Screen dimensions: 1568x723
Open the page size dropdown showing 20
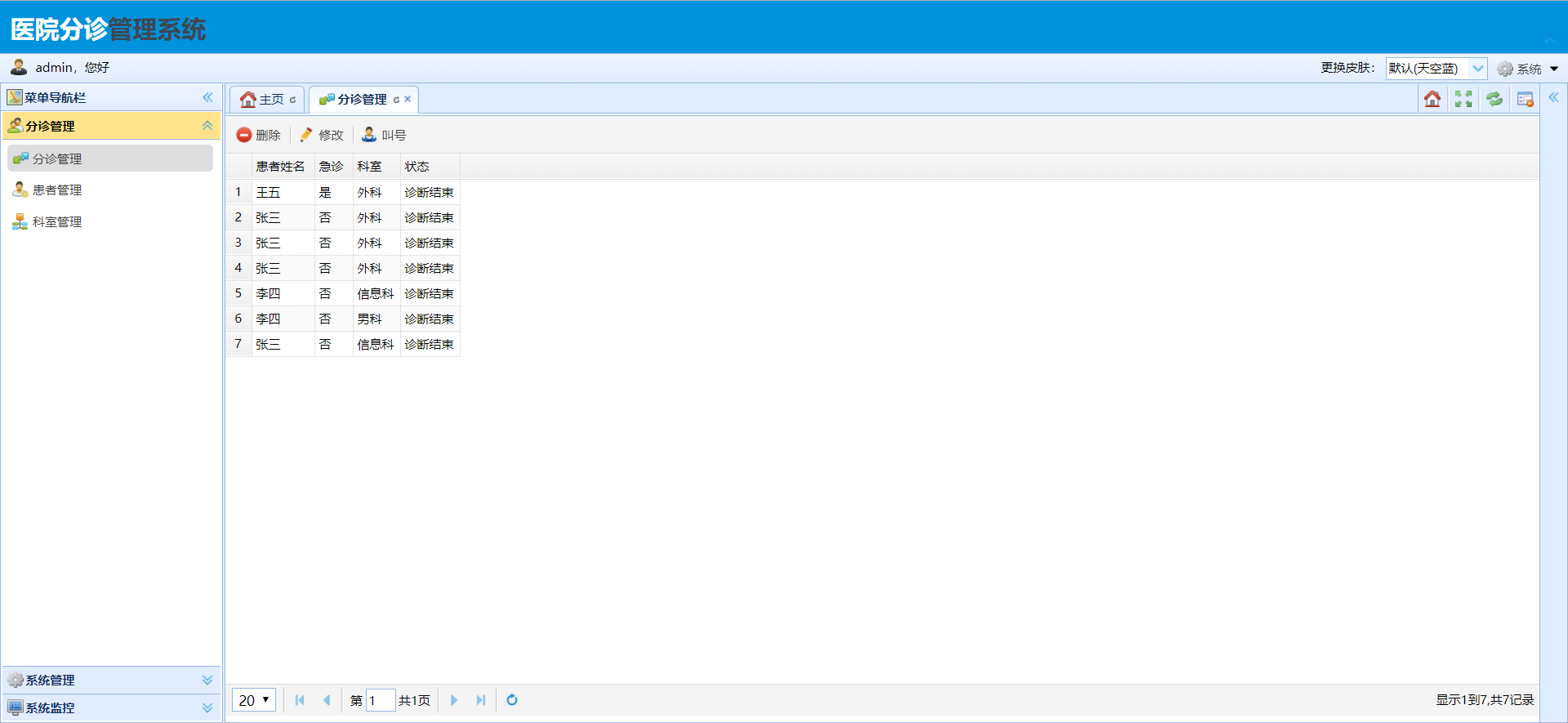tap(254, 700)
